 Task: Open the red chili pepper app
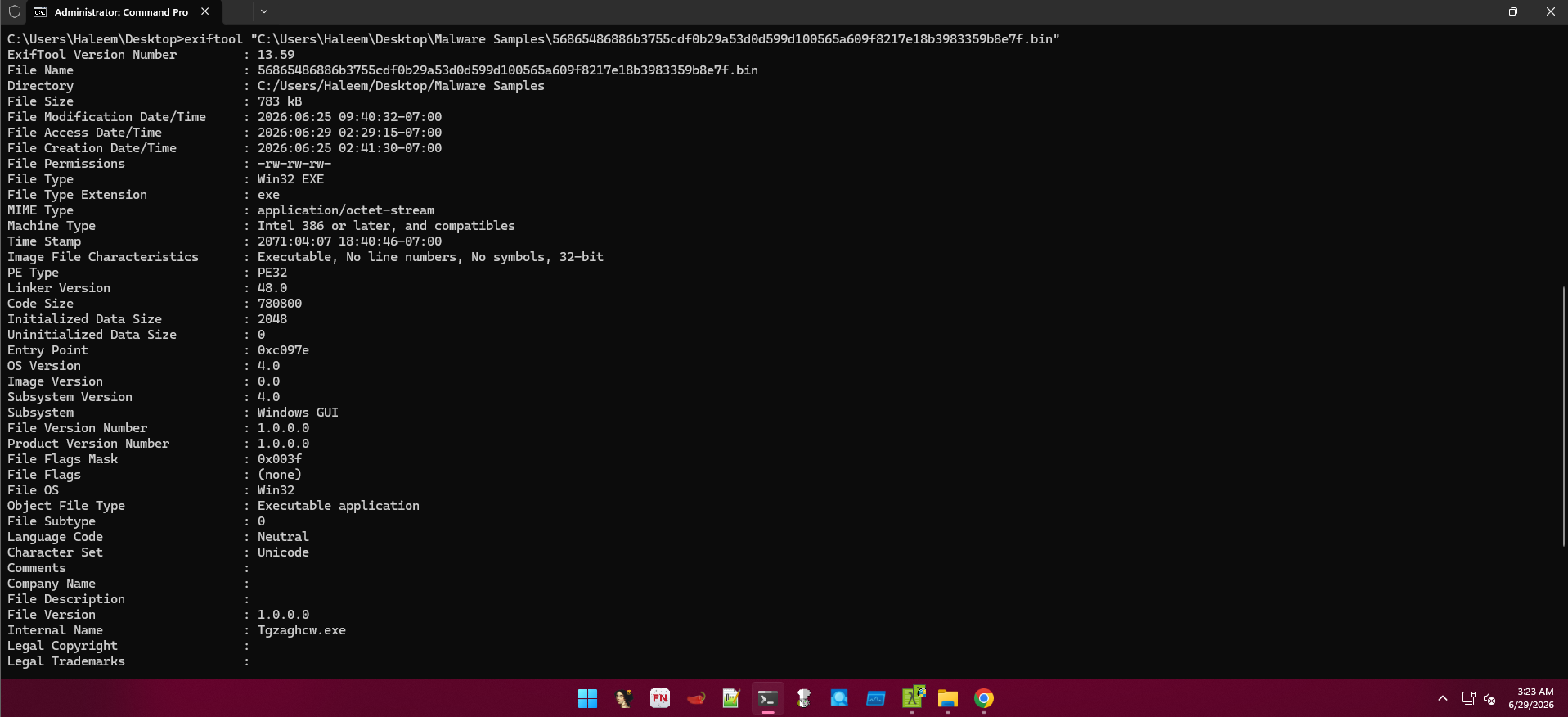tap(696, 698)
